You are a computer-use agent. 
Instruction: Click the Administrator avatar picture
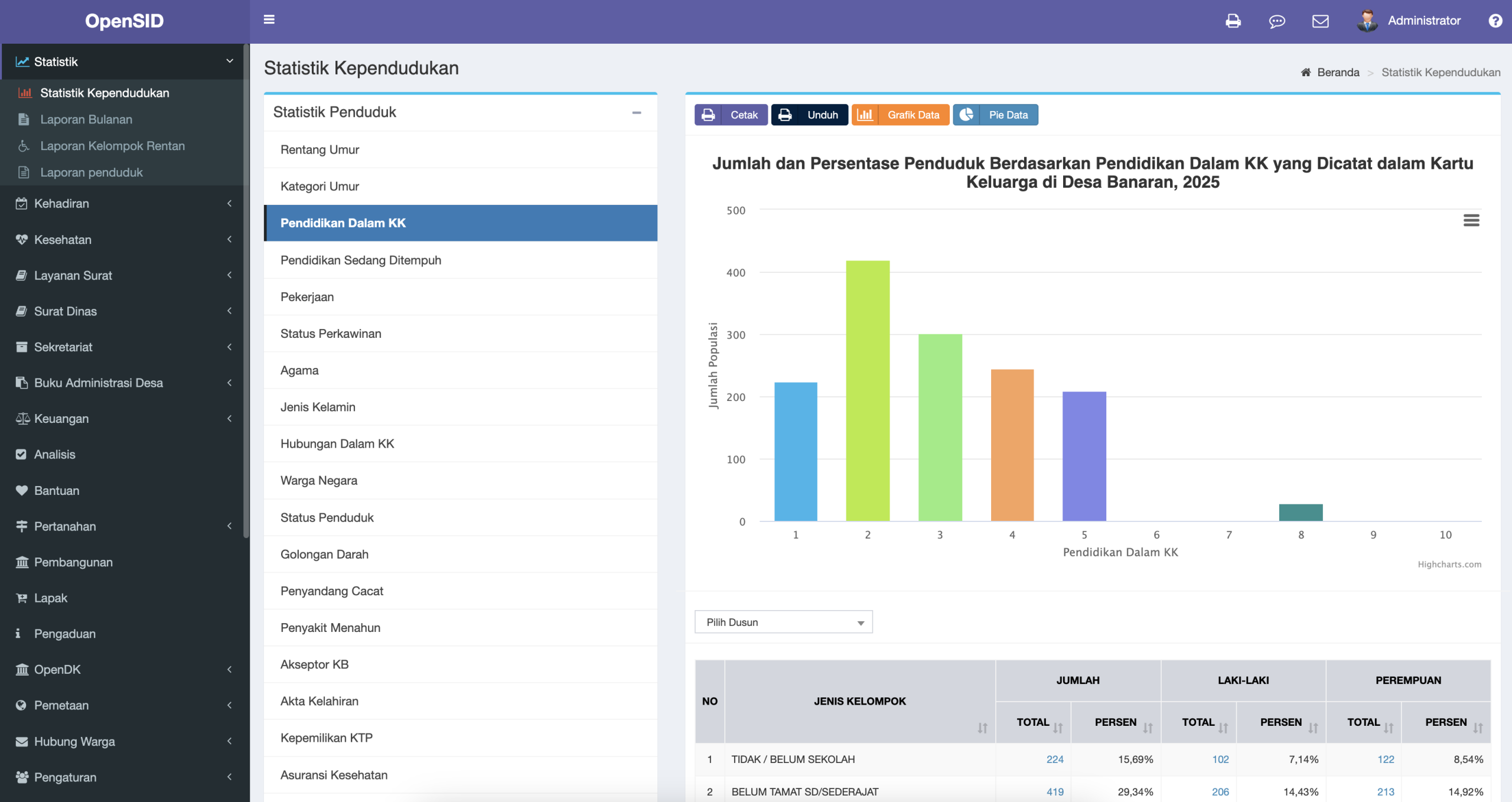(x=1367, y=21)
